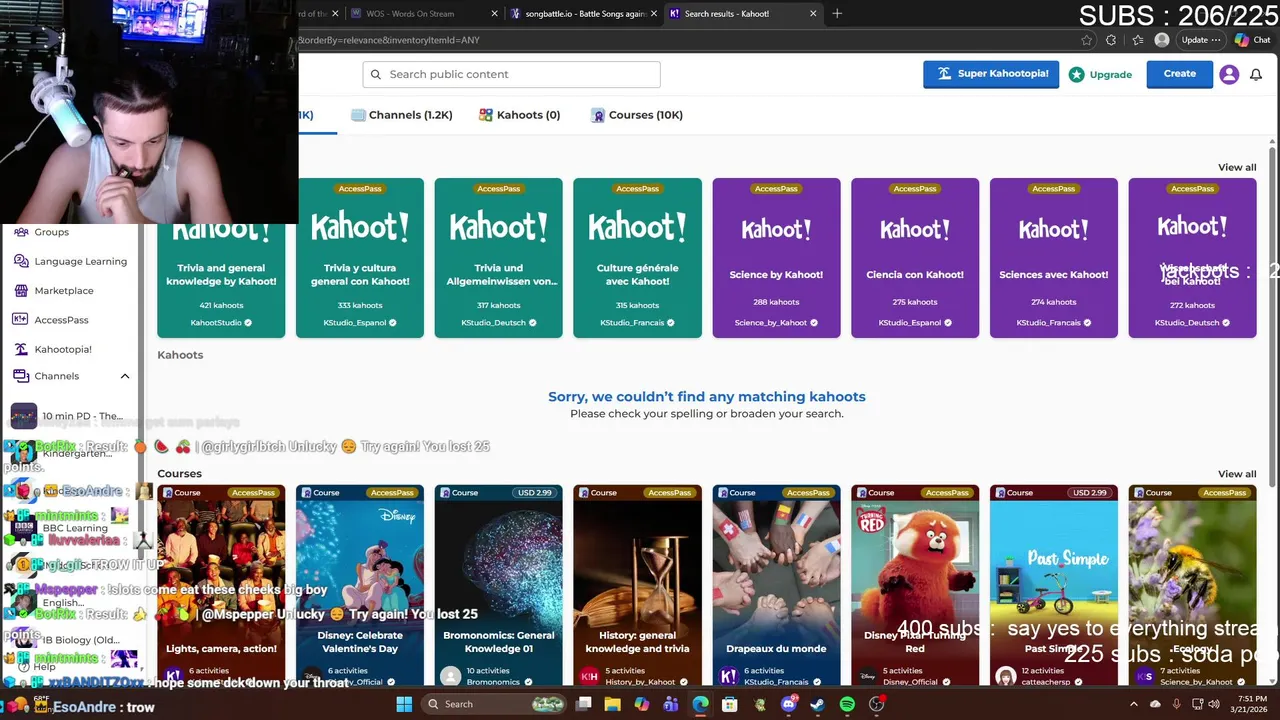Click the blue Create button

1180,74
